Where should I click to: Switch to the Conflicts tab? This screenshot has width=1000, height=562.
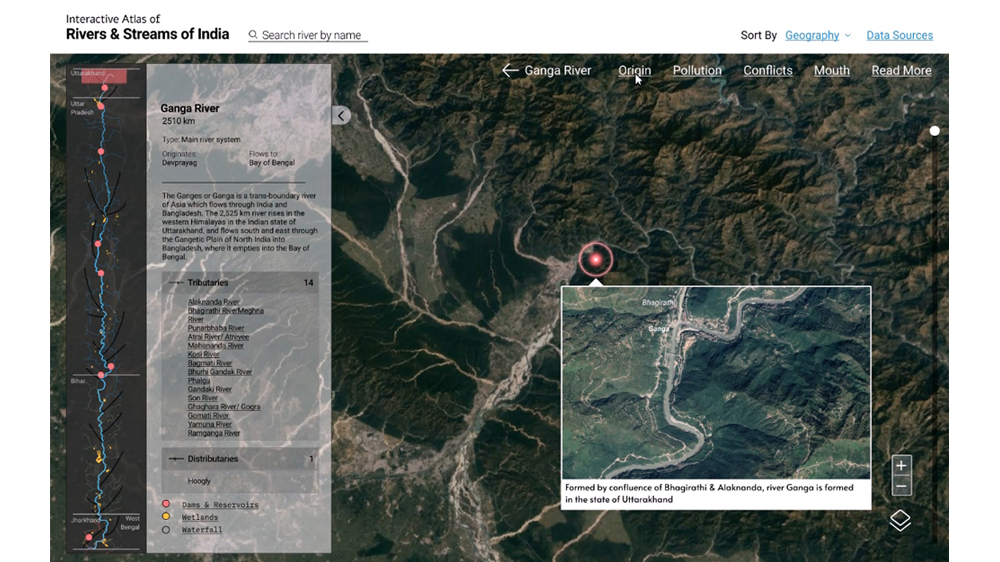[768, 71]
